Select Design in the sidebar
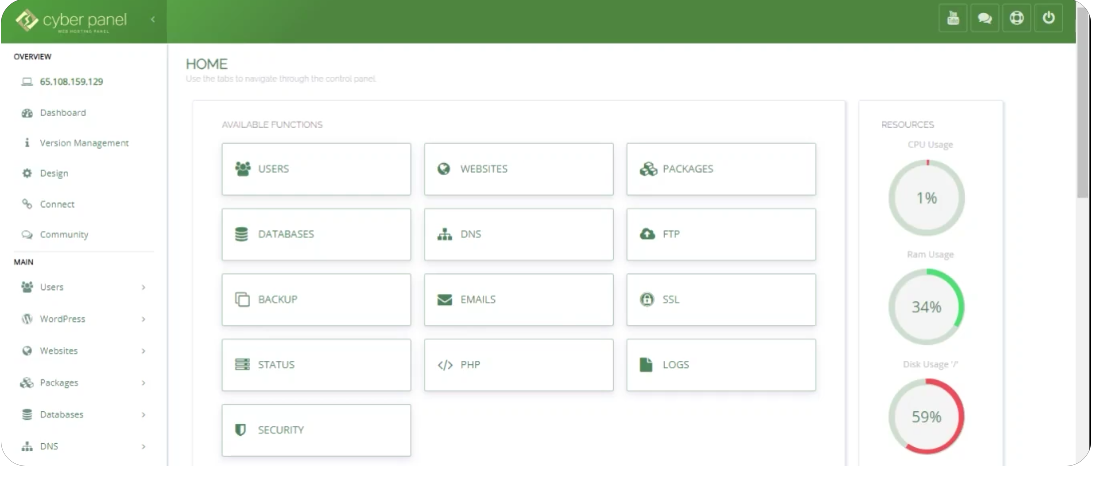 (54, 173)
